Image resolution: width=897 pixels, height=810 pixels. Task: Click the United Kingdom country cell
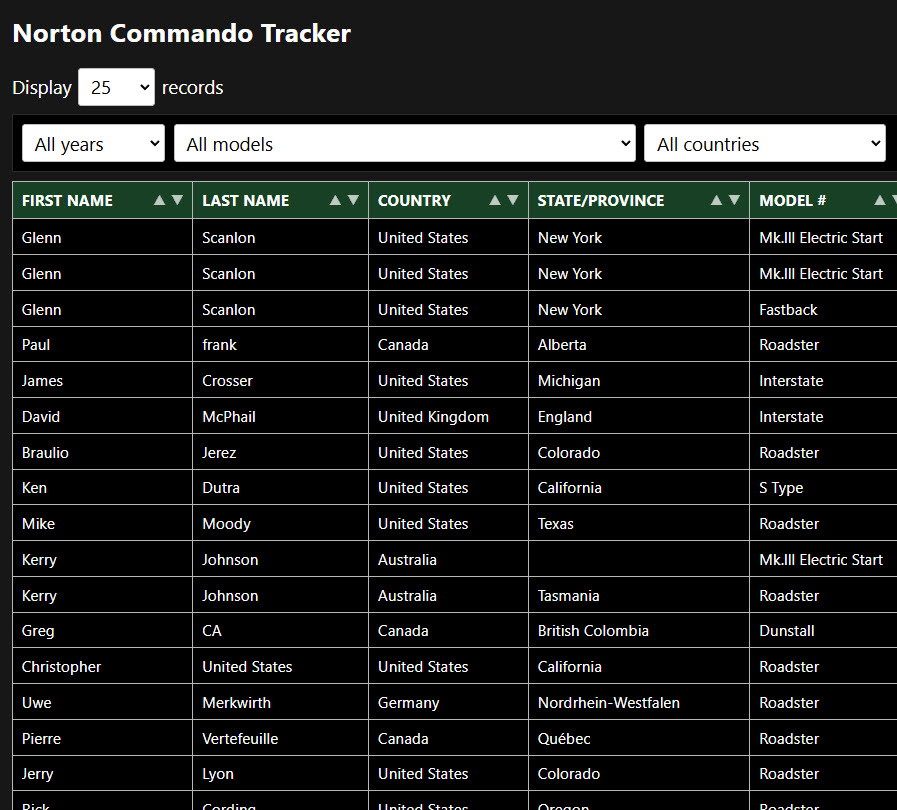click(x=448, y=416)
